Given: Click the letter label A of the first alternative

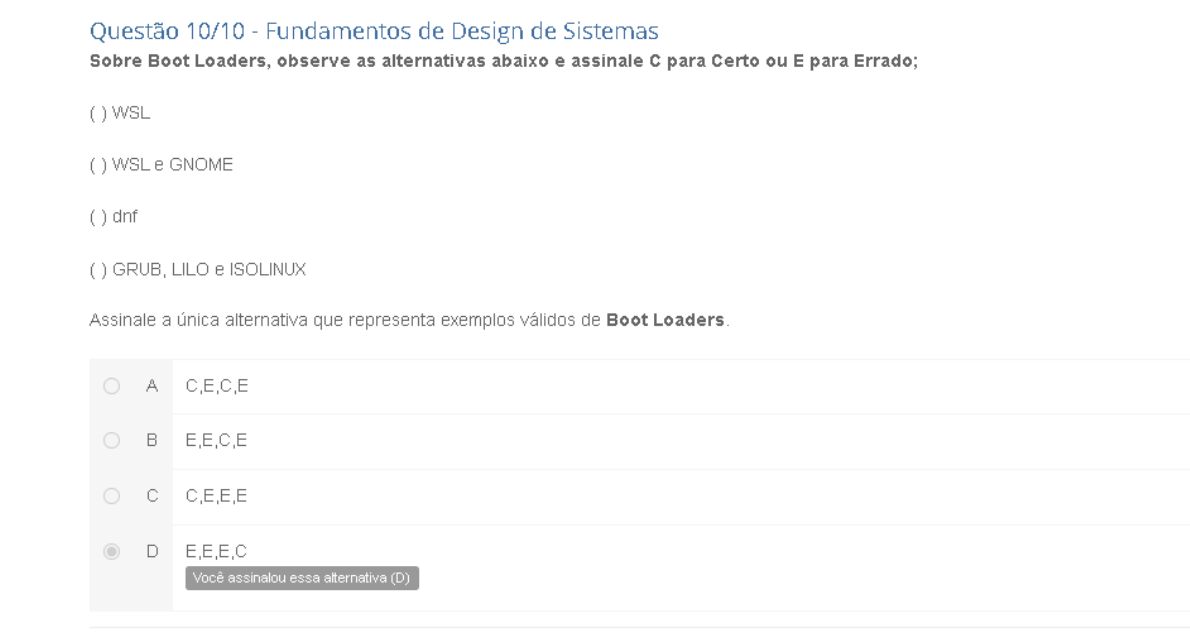Looking at the screenshot, I should click(x=152, y=386).
